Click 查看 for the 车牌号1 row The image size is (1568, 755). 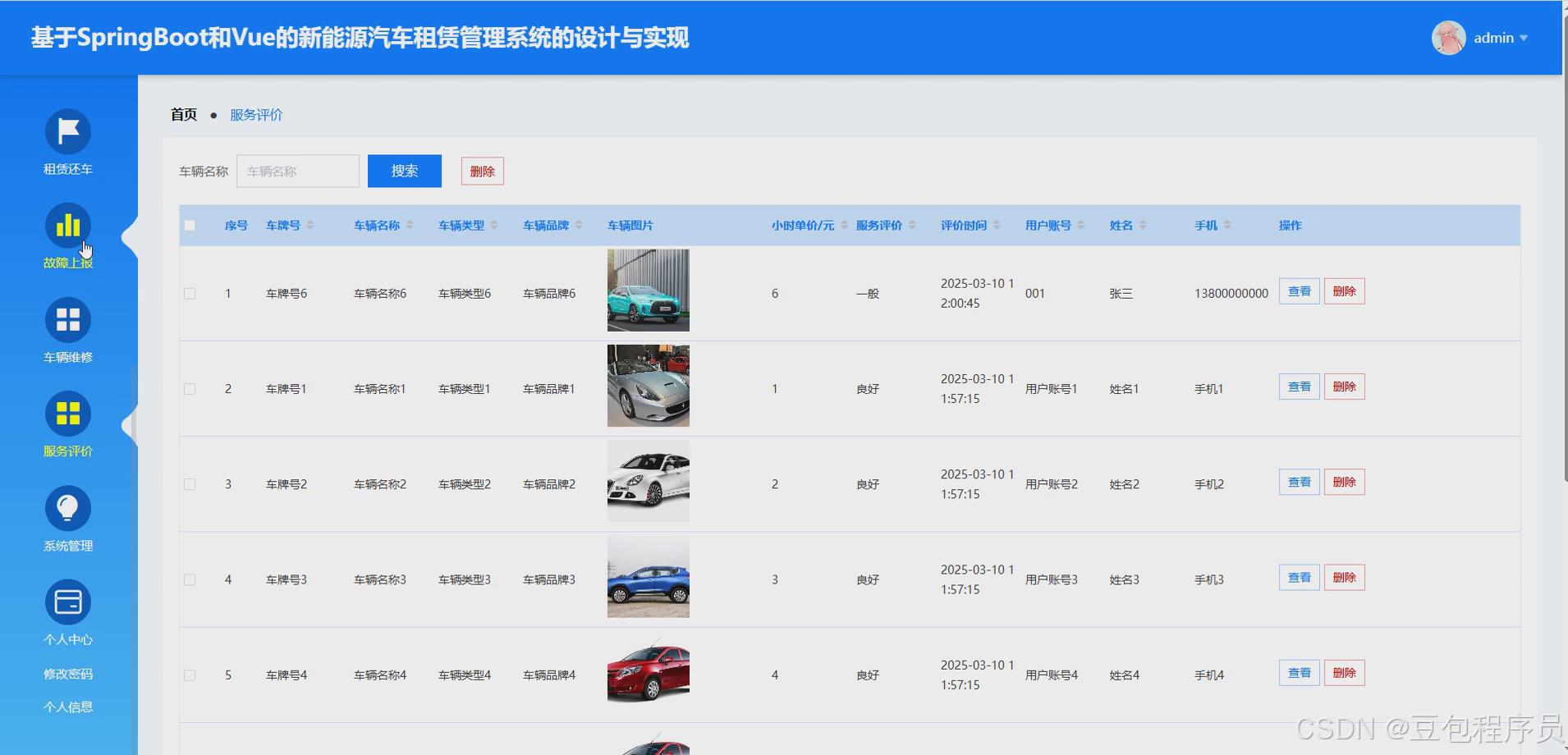point(1299,386)
